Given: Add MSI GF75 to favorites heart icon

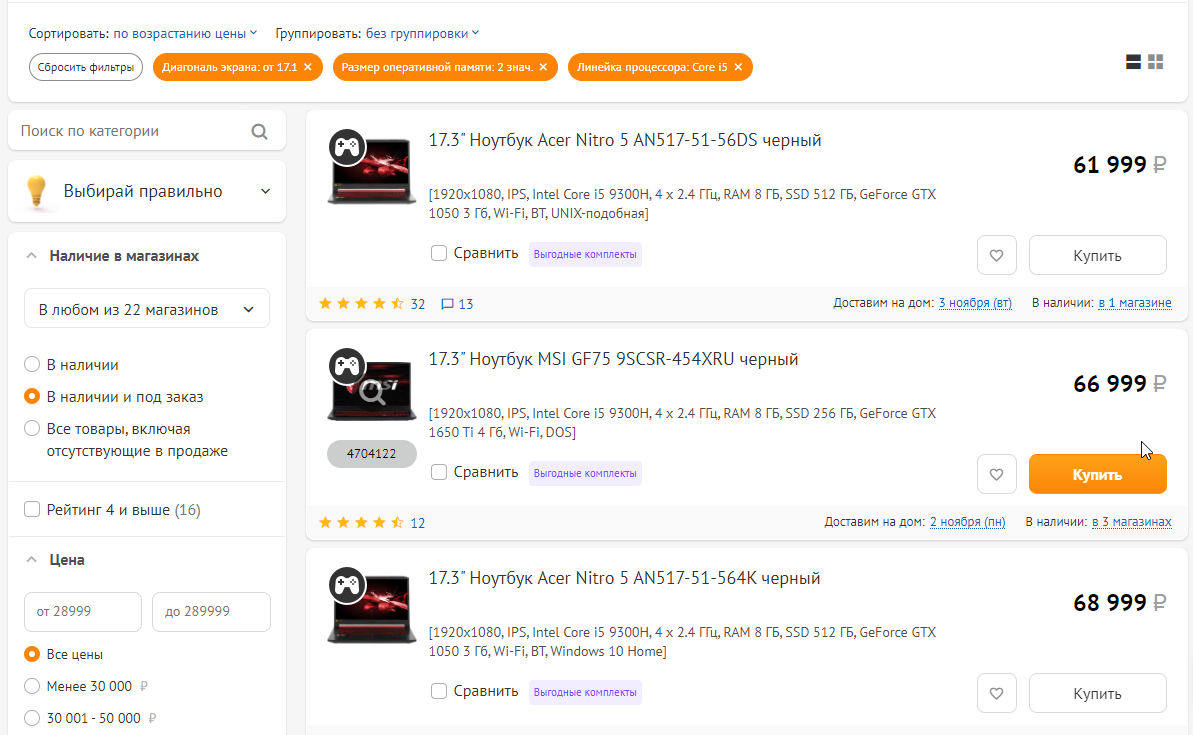Looking at the screenshot, I should (x=997, y=475).
